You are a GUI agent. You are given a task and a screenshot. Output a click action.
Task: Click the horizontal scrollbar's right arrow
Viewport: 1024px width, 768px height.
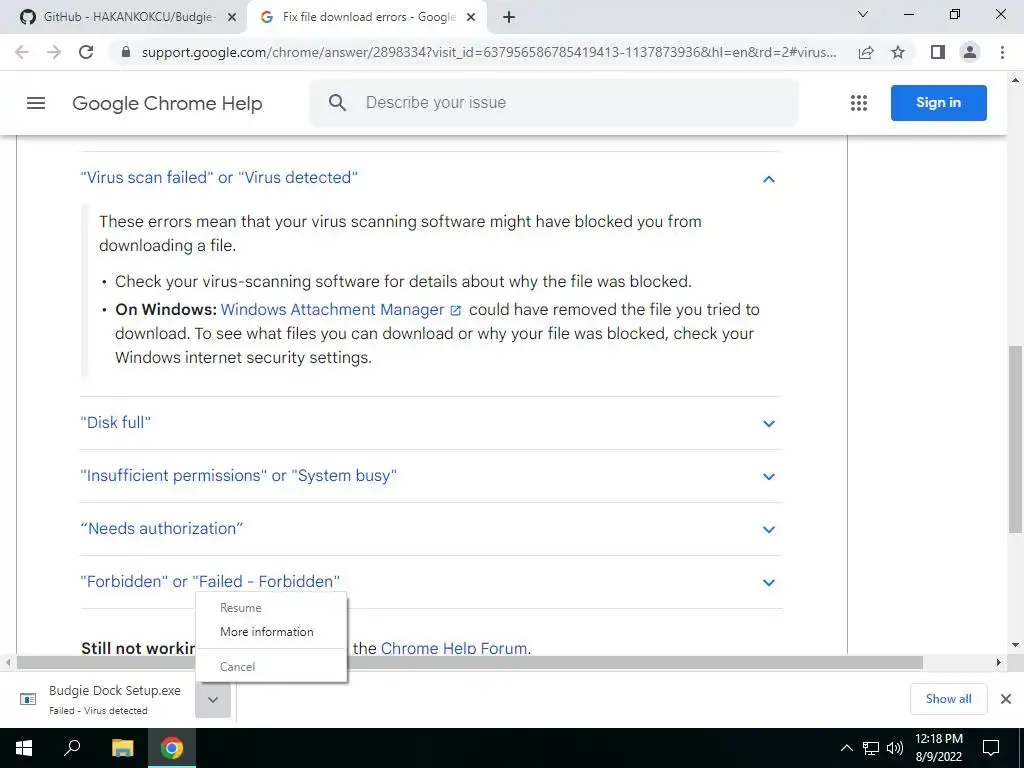pos(998,663)
